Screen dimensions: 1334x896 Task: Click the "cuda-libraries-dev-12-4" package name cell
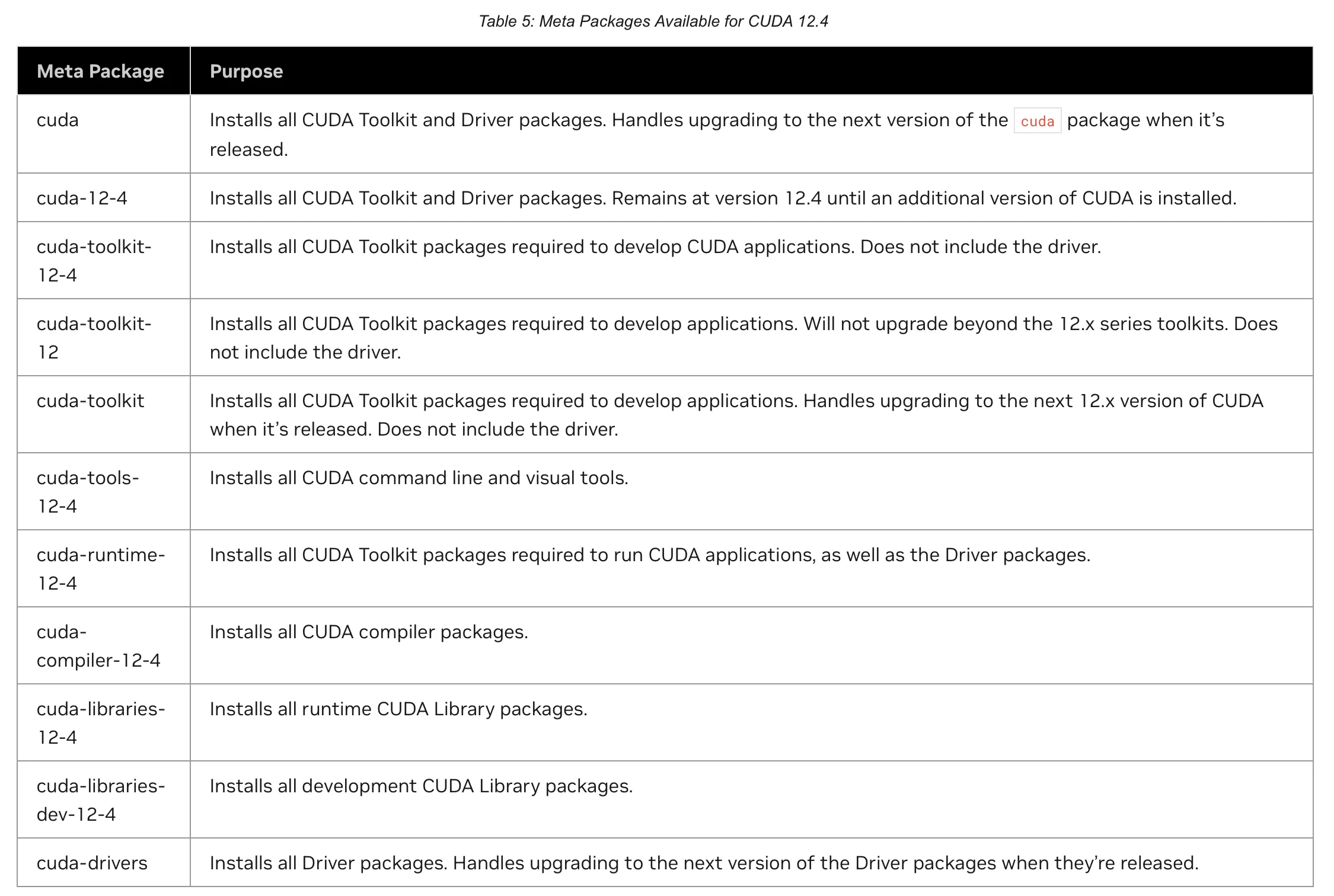[x=100, y=800]
